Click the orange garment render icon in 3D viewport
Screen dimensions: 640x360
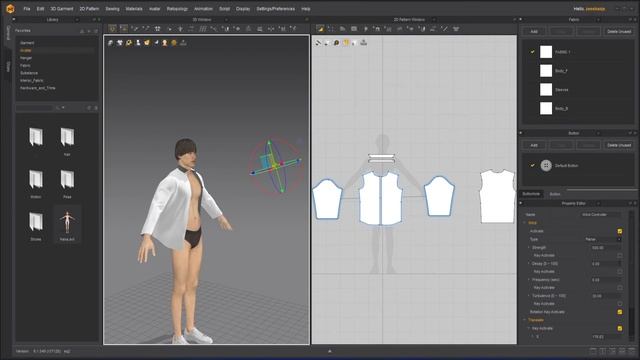click(147, 42)
